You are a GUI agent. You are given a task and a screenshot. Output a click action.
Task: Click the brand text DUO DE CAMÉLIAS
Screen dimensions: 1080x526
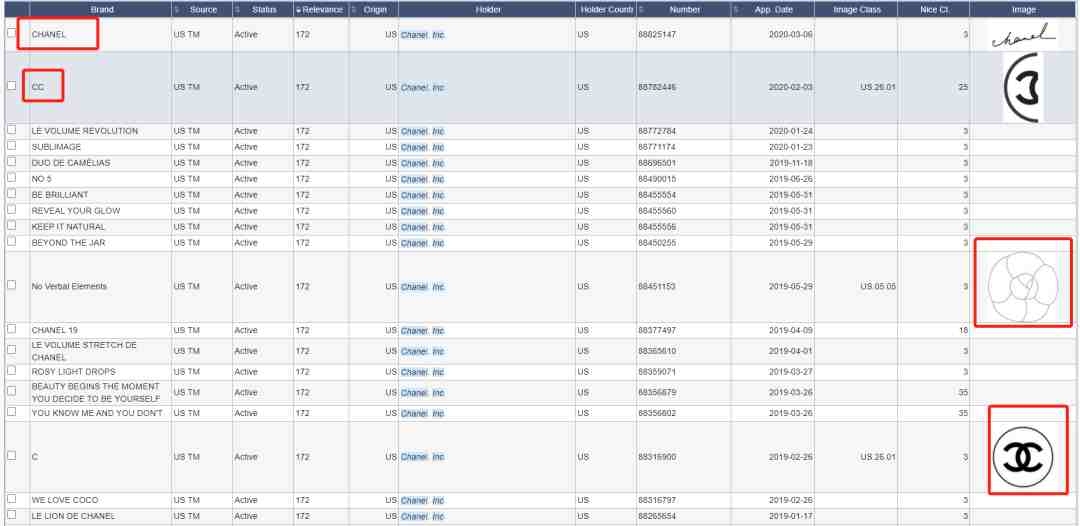(71, 163)
